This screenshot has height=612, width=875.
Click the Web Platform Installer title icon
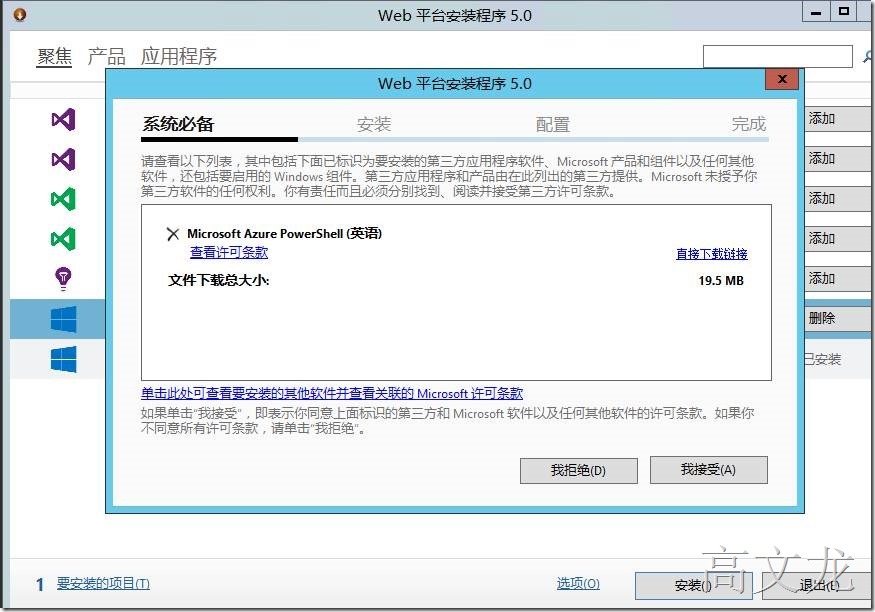pos(20,14)
